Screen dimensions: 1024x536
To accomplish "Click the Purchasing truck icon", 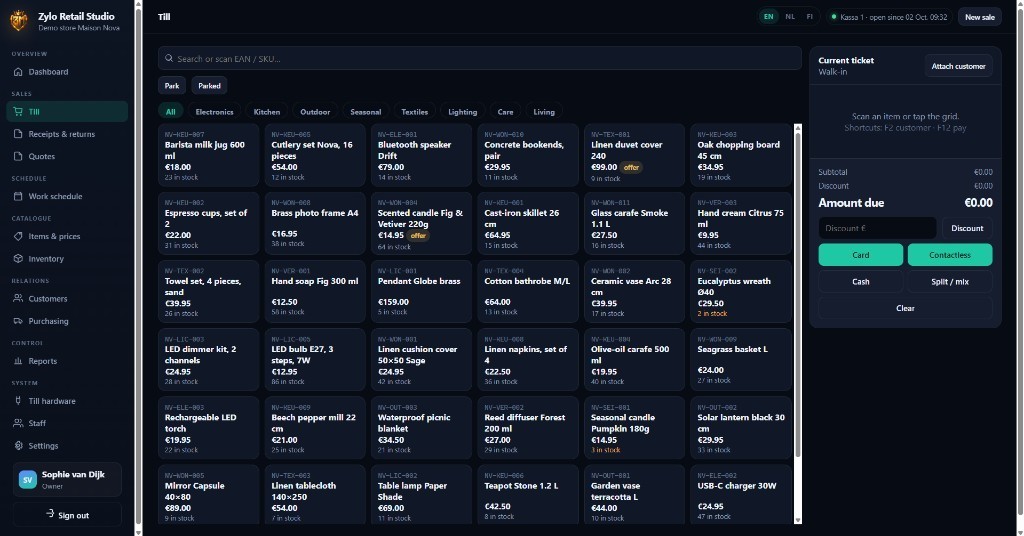I will point(18,321).
